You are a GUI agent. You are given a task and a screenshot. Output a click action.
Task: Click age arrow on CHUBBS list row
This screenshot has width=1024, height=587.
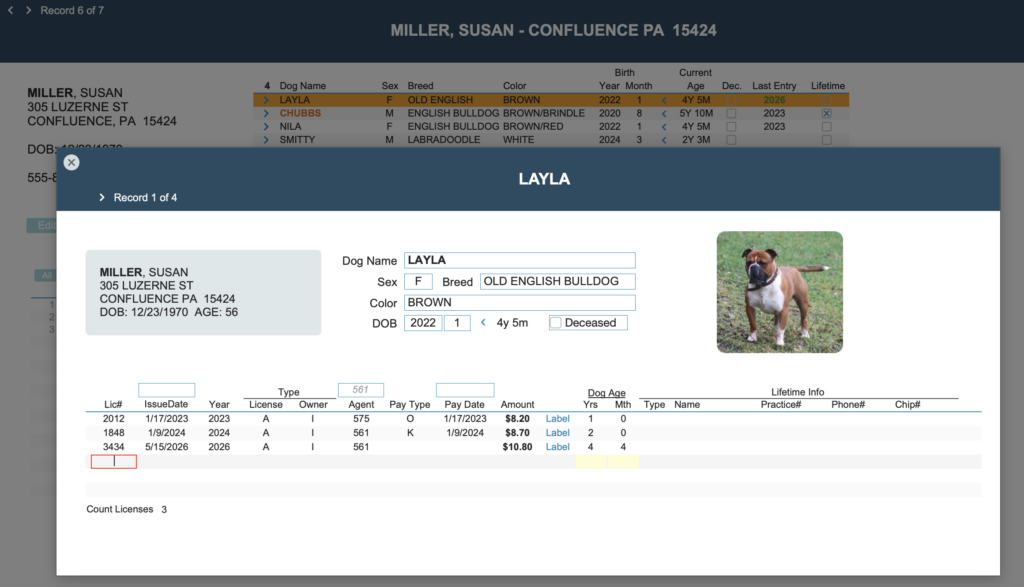pyautogui.click(x=664, y=113)
